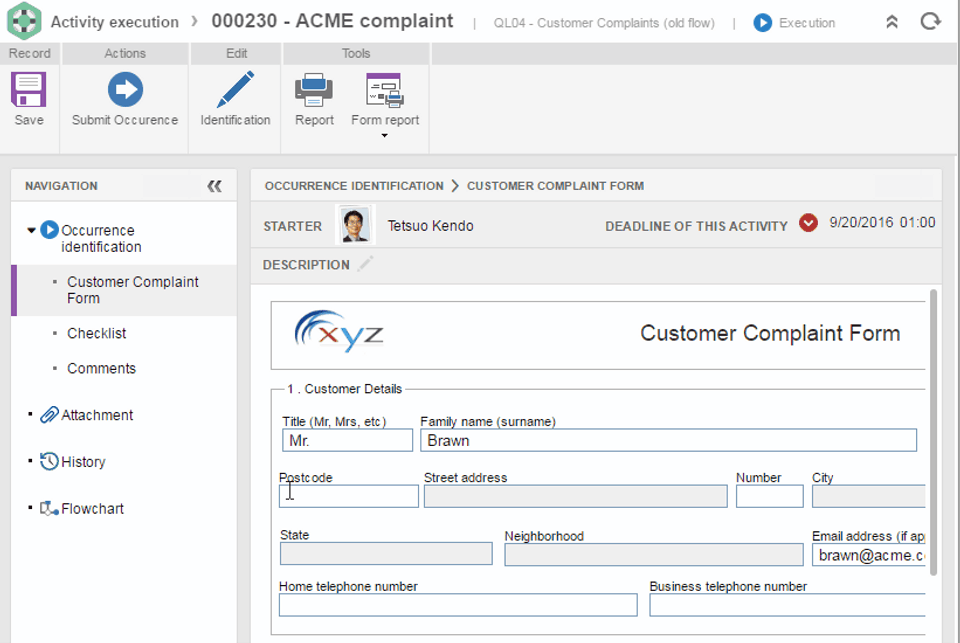Click the Report printer icon
This screenshot has width=960, height=643.
tap(314, 91)
